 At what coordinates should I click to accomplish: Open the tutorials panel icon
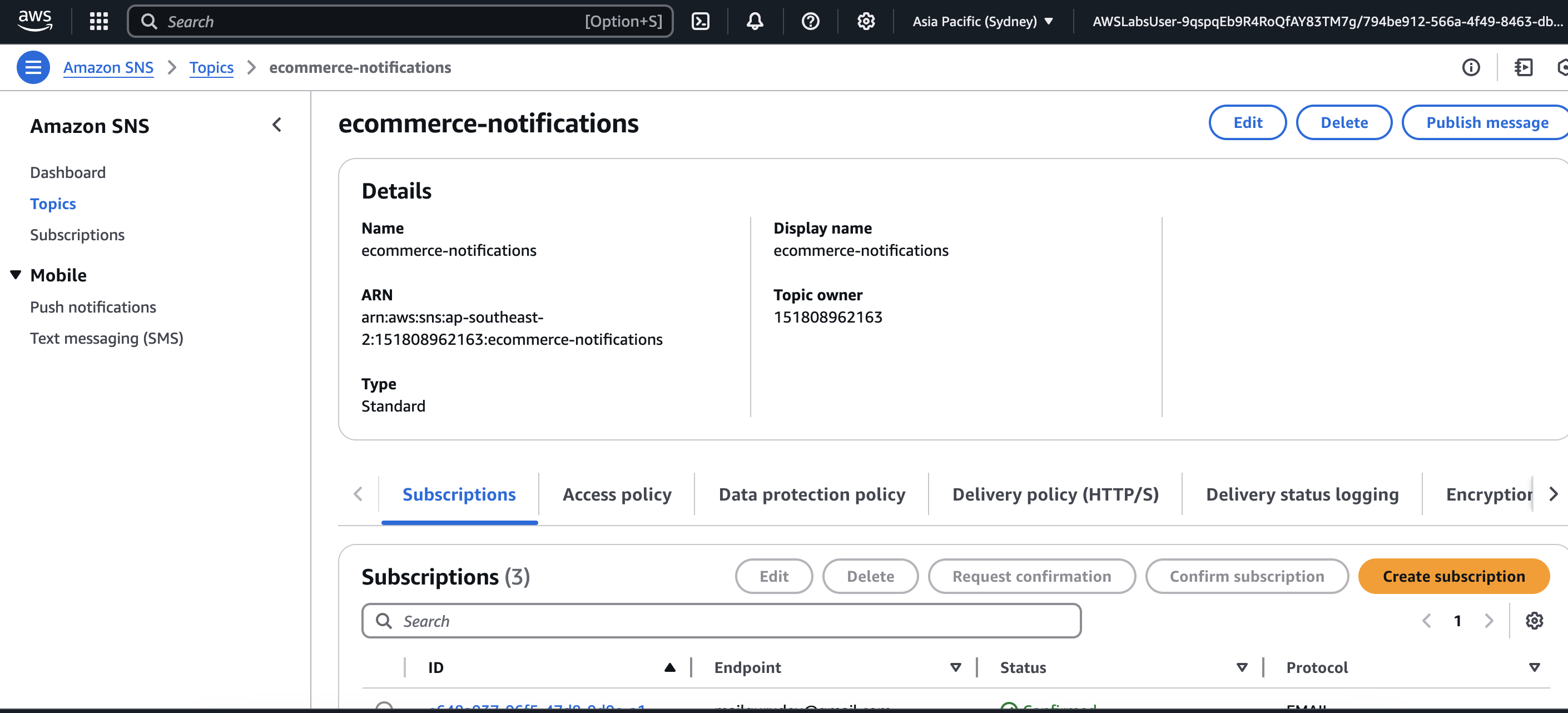[1524, 67]
